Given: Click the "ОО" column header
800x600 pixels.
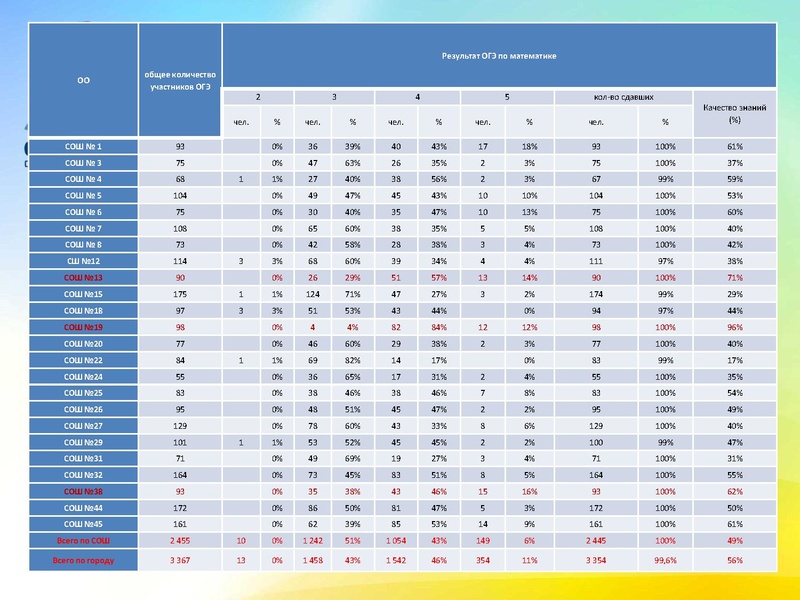Looking at the screenshot, I should [x=82, y=80].
